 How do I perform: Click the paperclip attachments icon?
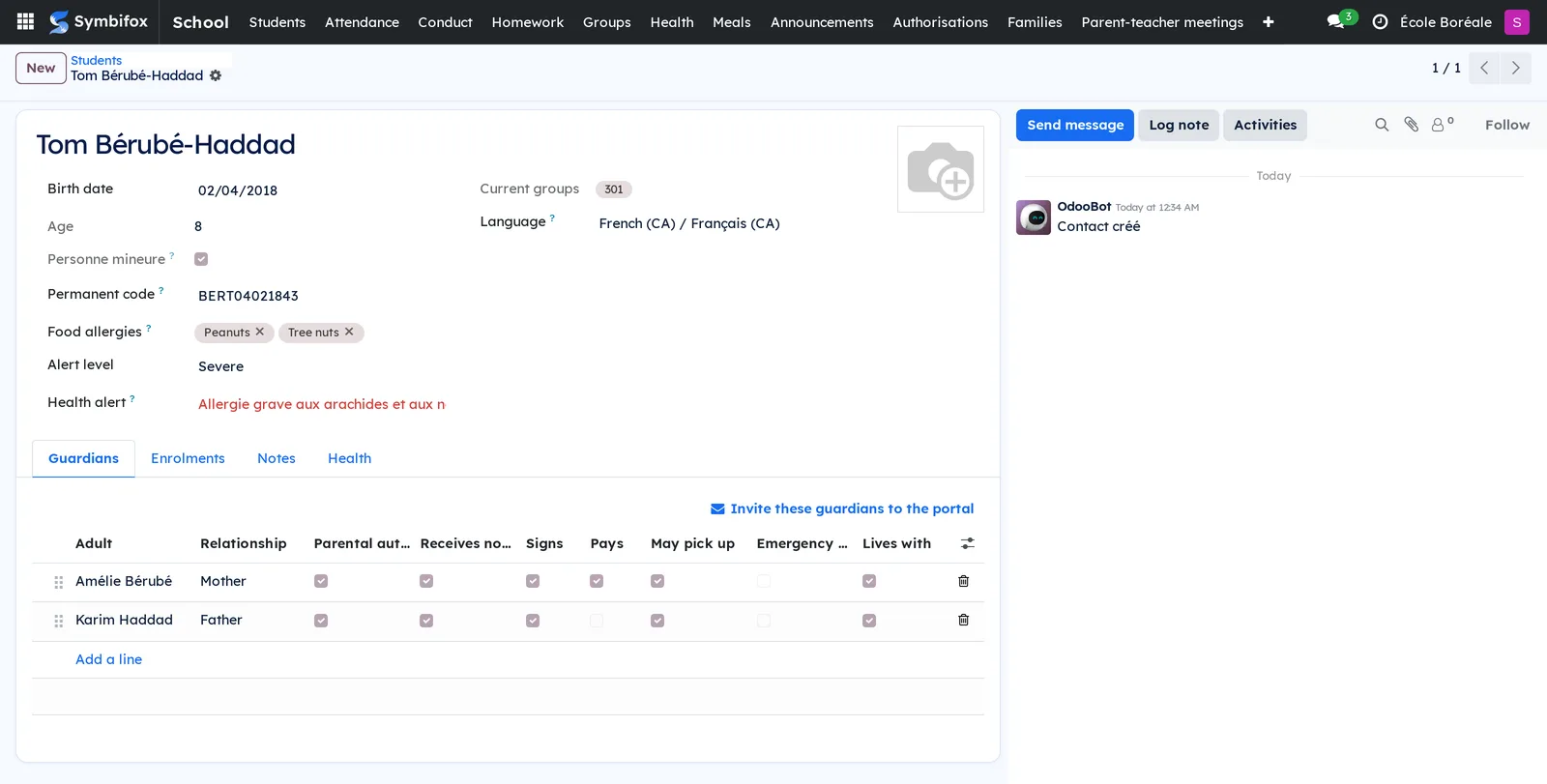[1412, 125]
